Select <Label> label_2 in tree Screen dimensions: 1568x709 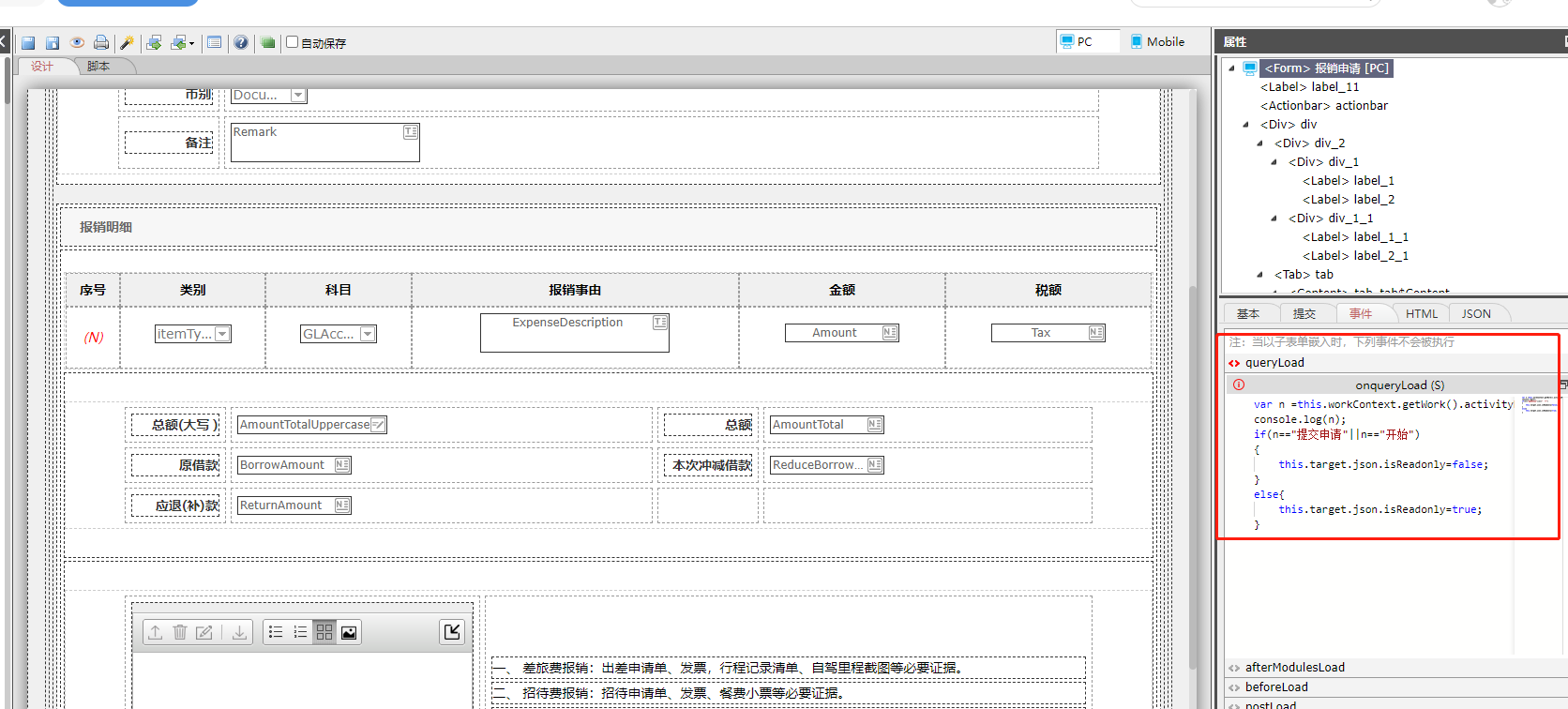(x=1349, y=200)
